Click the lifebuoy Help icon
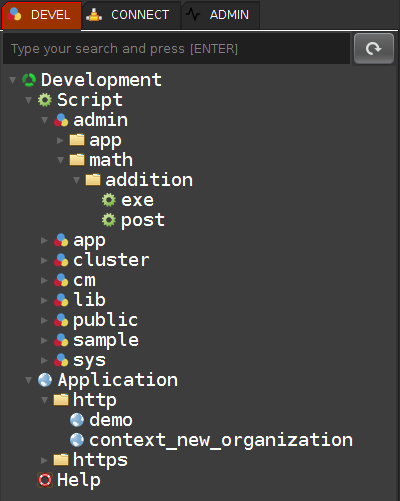The height and width of the screenshot is (501, 400). [45, 480]
